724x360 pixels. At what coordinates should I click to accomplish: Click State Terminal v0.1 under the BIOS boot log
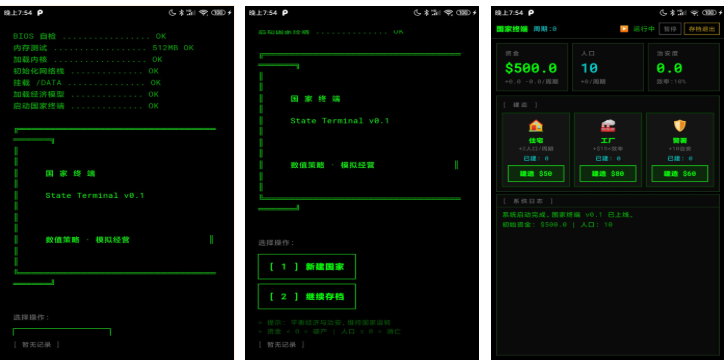click(x=95, y=196)
